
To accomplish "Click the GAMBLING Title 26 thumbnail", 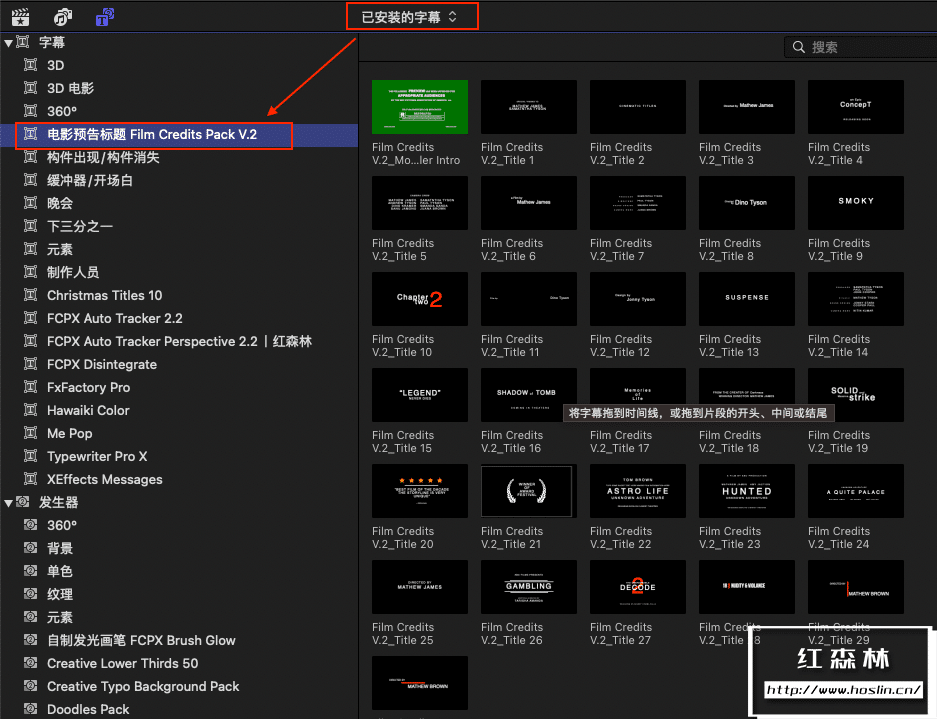I will [529, 587].
